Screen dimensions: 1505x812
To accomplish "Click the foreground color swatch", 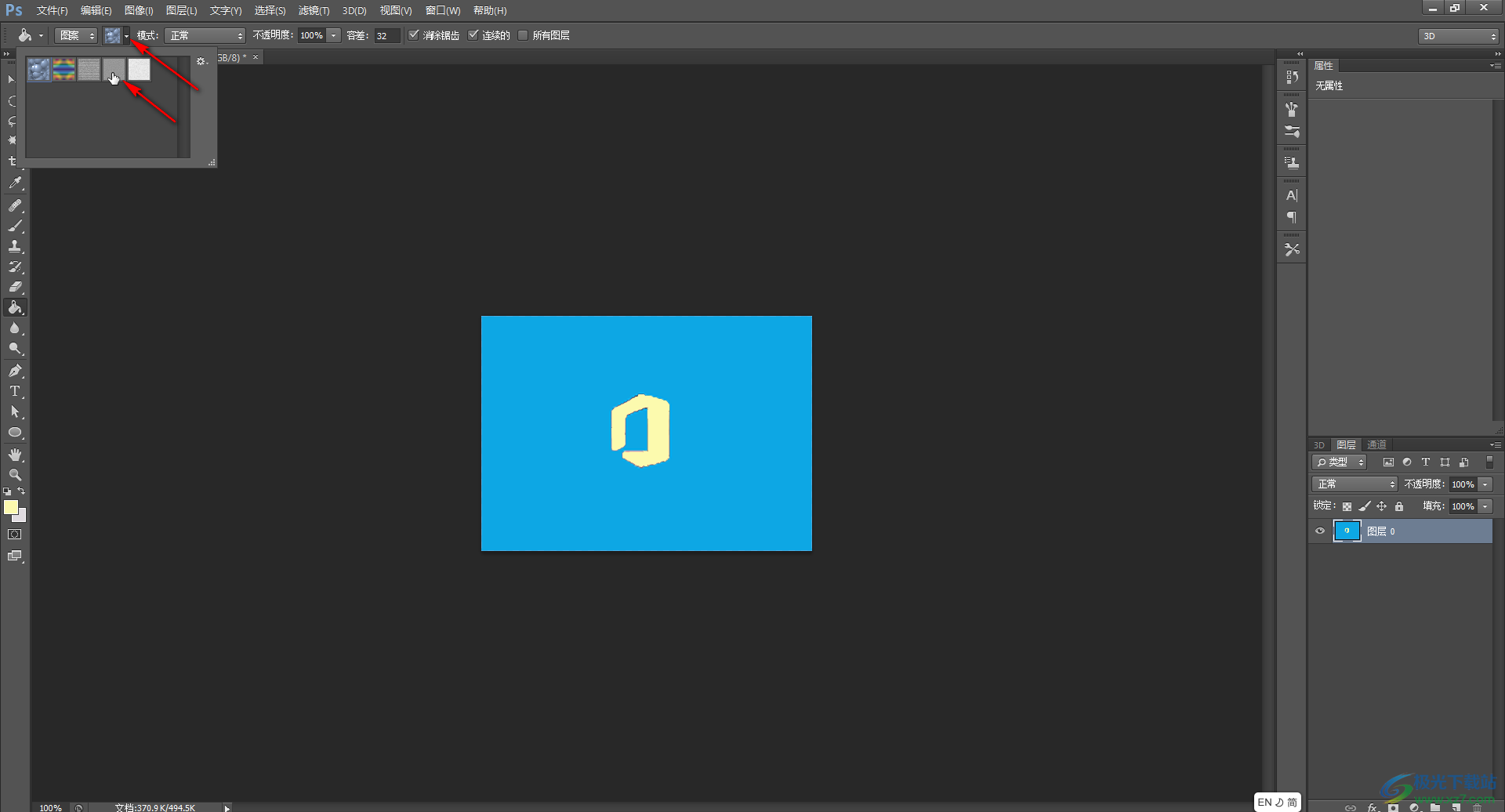I will [x=11, y=507].
